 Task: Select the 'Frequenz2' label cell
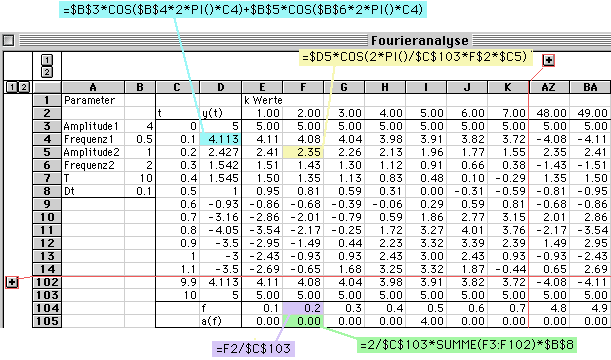[93, 165]
